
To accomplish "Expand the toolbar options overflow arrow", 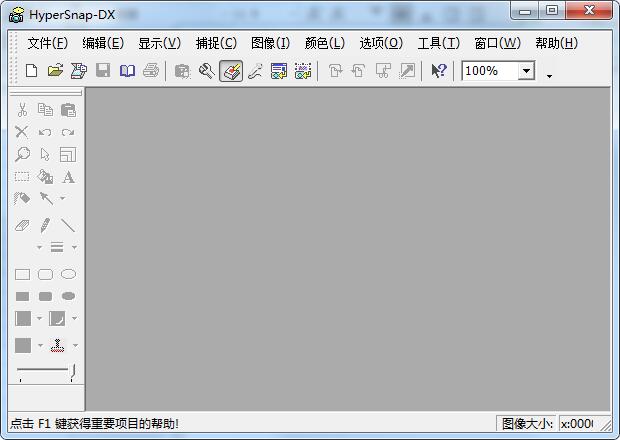I will [549, 76].
